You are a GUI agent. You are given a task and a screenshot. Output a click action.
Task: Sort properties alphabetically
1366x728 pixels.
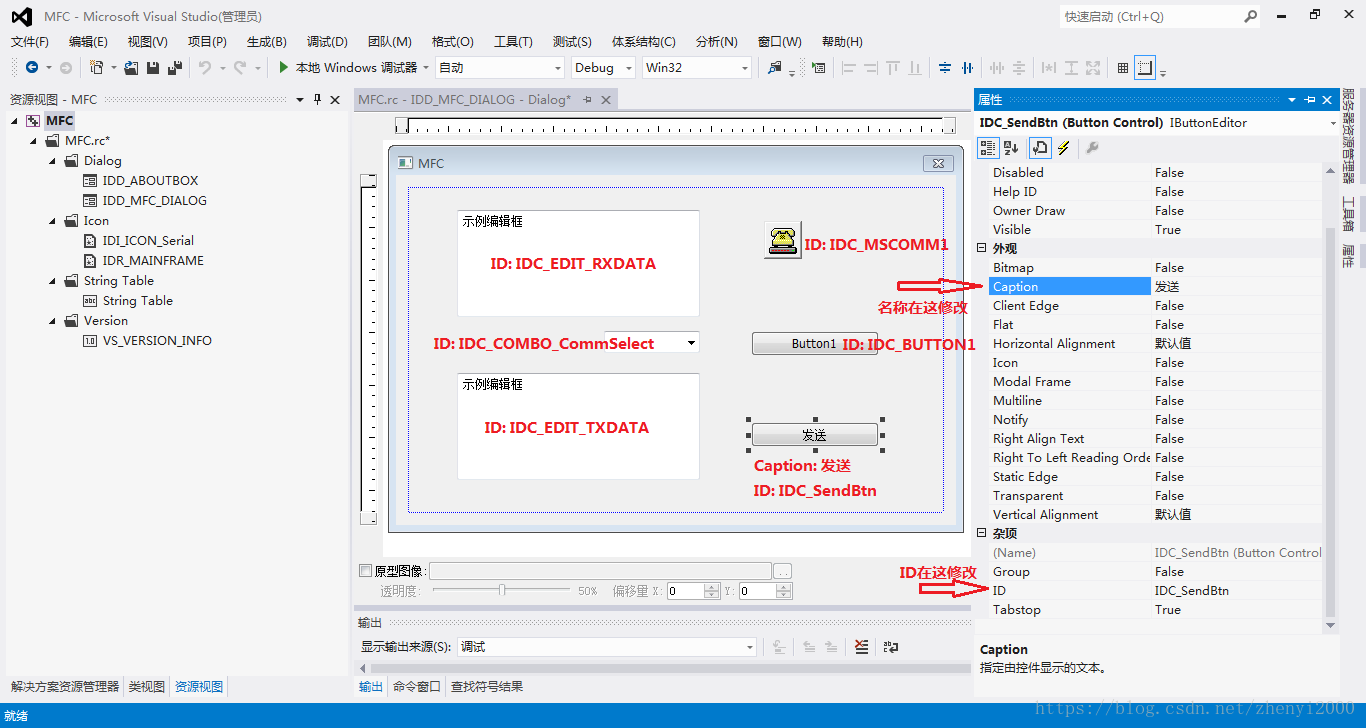click(x=1011, y=147)
